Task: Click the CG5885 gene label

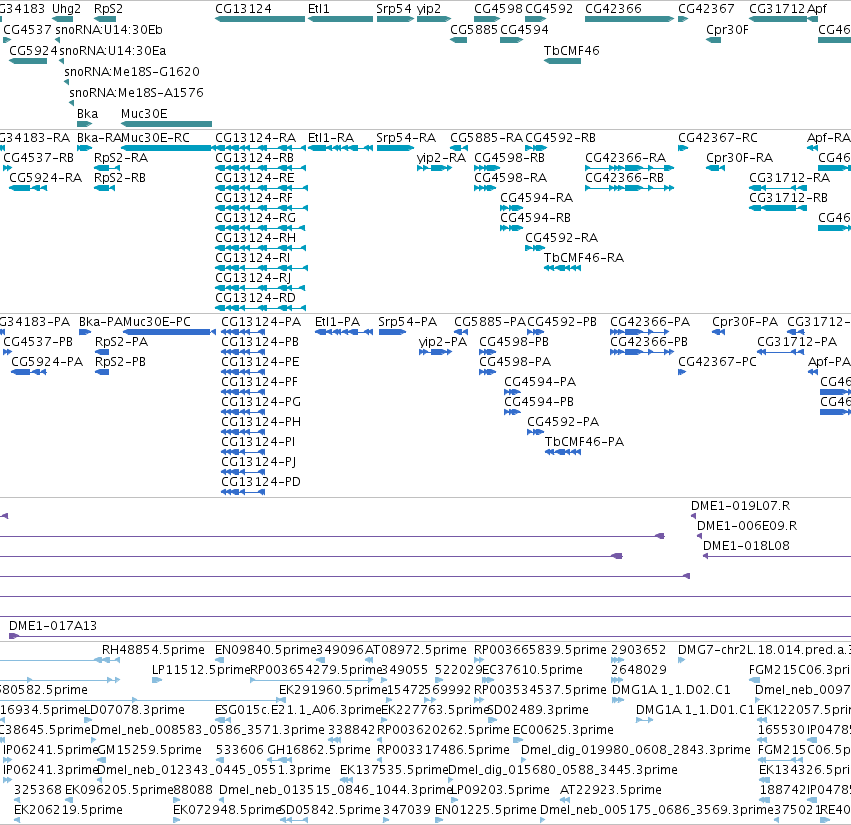Action: pos(473,30)
